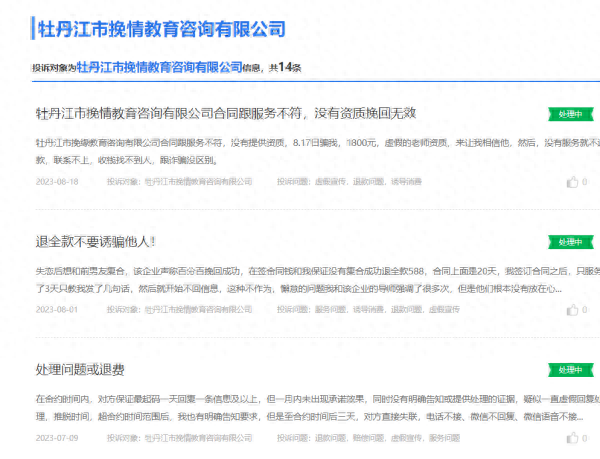Image resolution: width=600 pixels, height=459 pixels.
Task: Click description text starting 失恋后想和前男友复合
Action: click(318, 280)
